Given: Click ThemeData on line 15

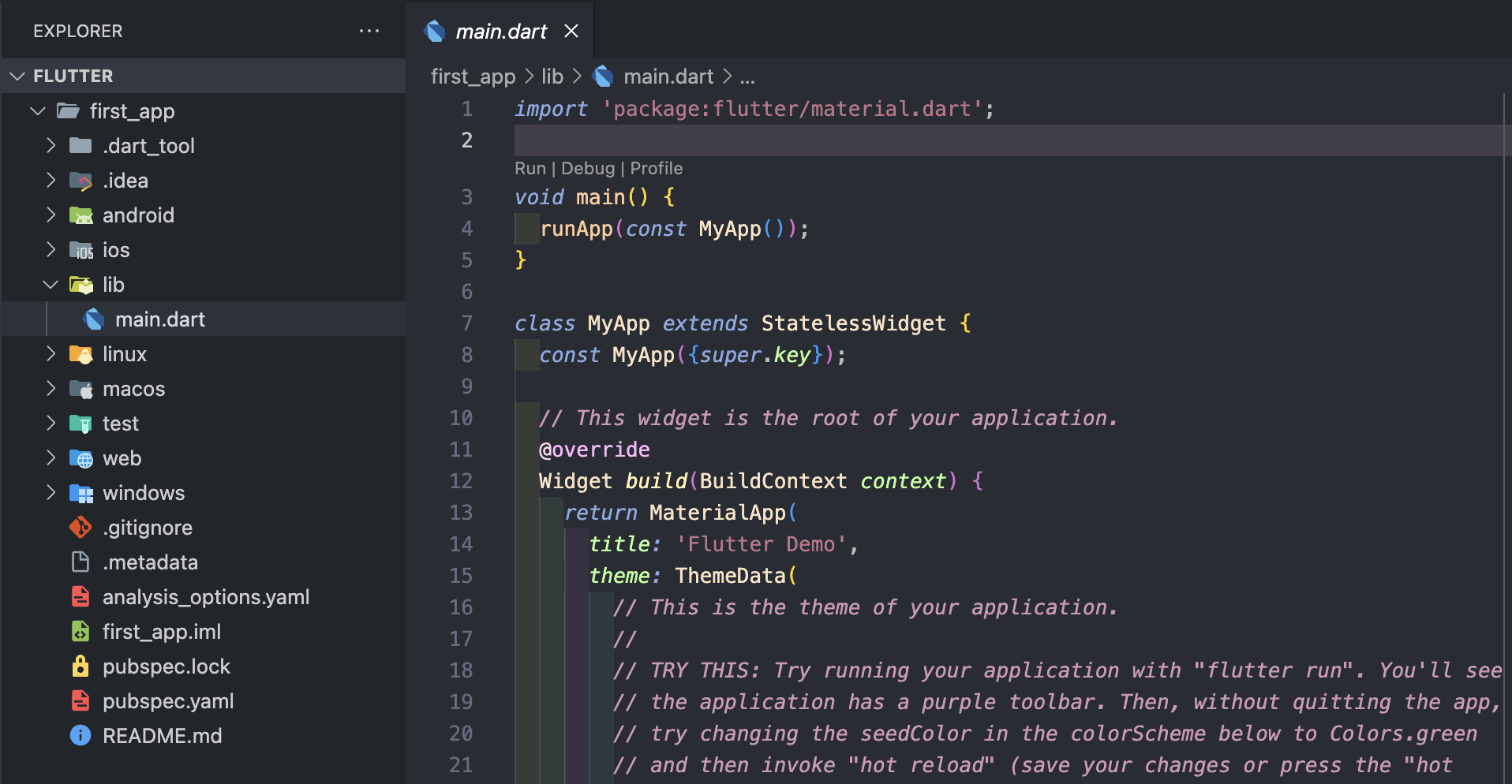Looking at the screenshot, I should pyautogui.click(x=730, y=576).
